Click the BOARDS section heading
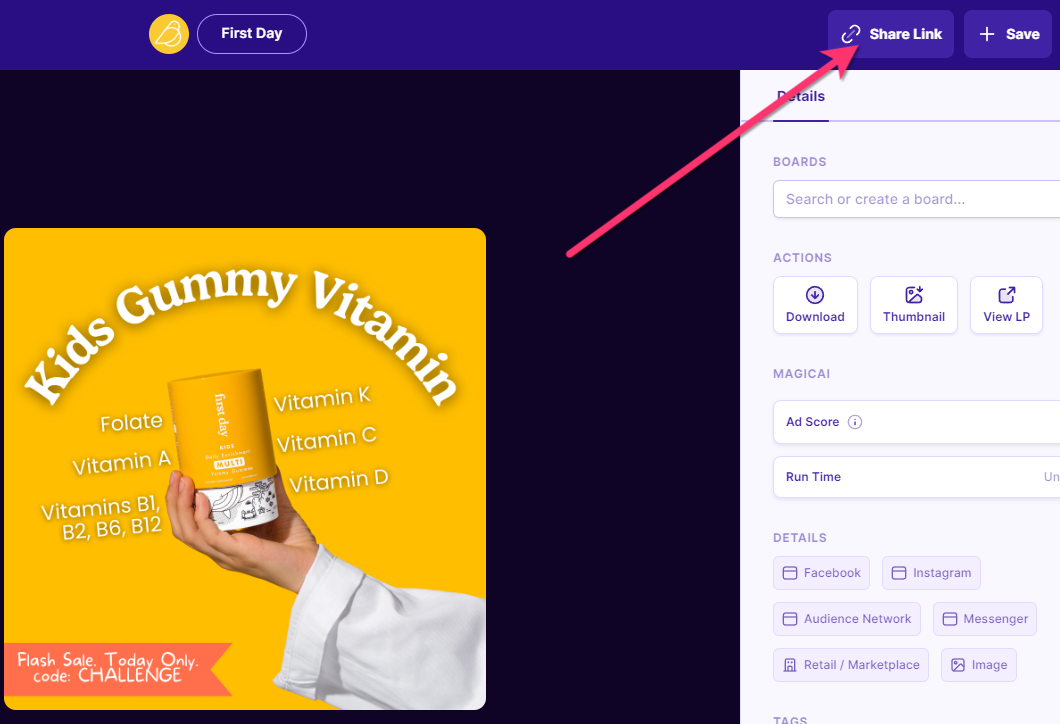Image resolution: width=1060 pixels, height=724 pixels. 799,162
